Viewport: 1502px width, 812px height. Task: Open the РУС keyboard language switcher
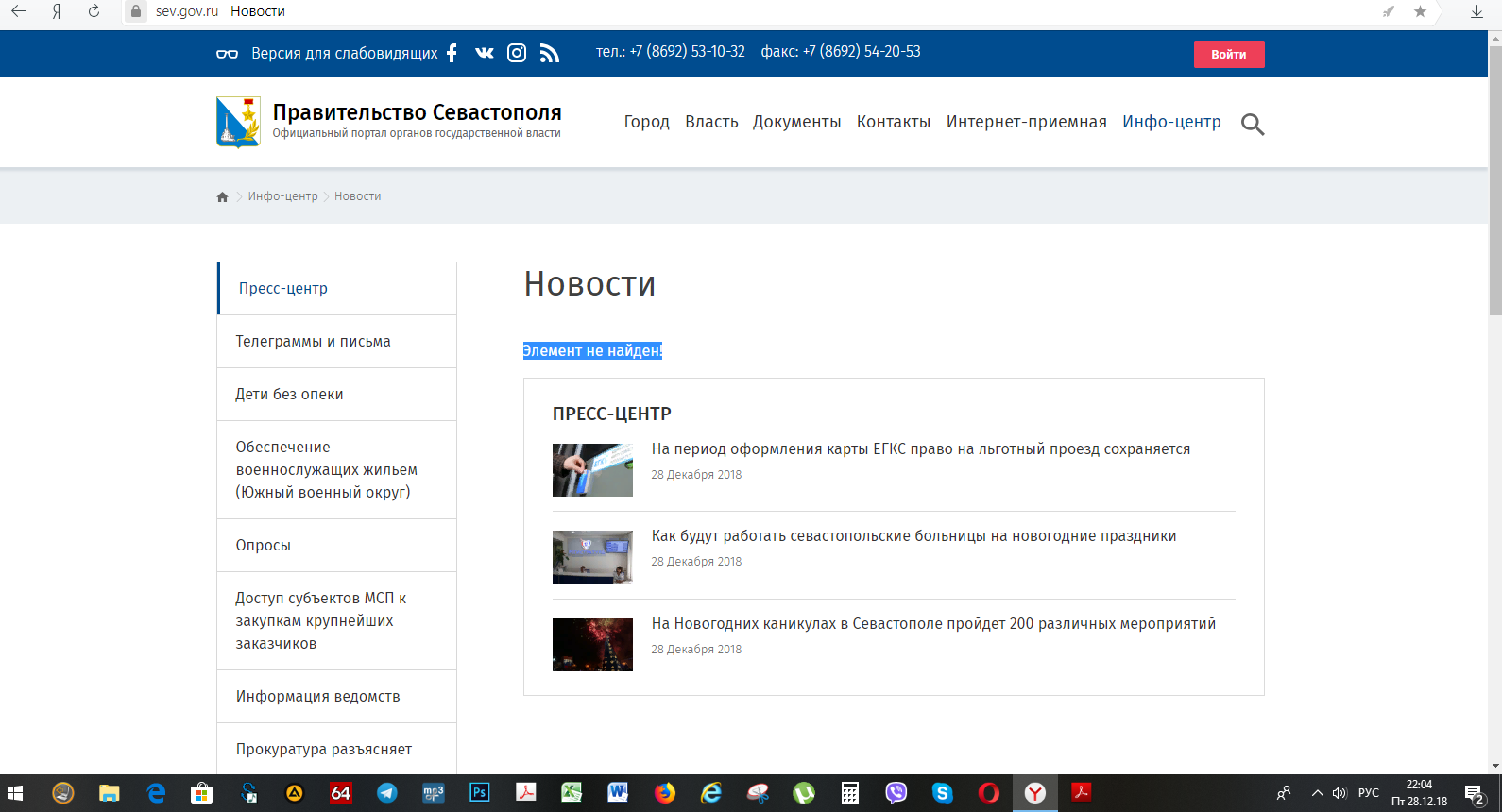click(1368, 793)
